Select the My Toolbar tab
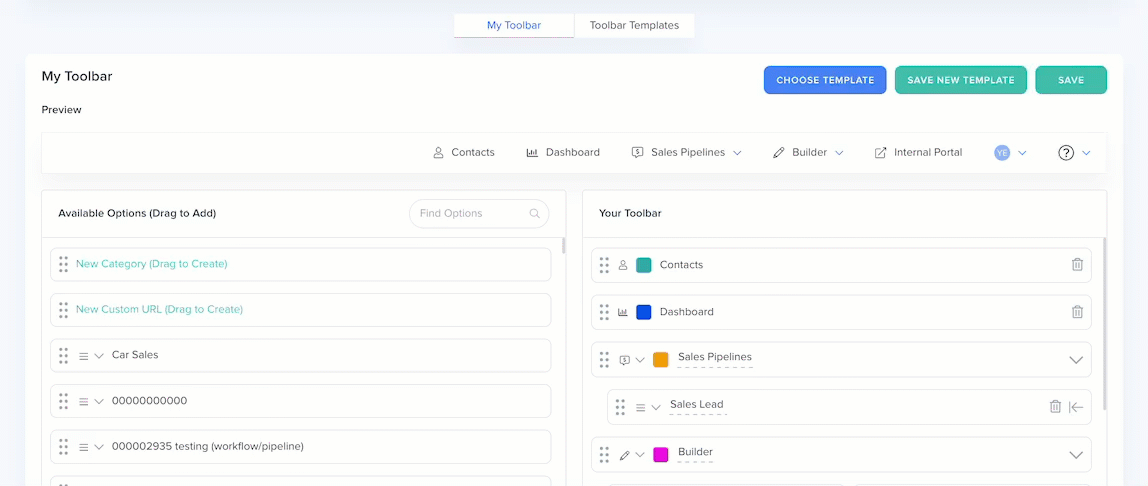This screenshot has width=1148, height=486. 514,25
